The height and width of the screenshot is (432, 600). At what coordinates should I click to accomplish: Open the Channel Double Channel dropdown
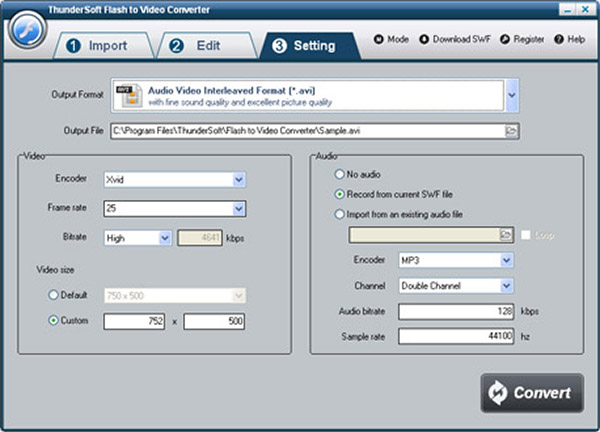coord(456,286)
